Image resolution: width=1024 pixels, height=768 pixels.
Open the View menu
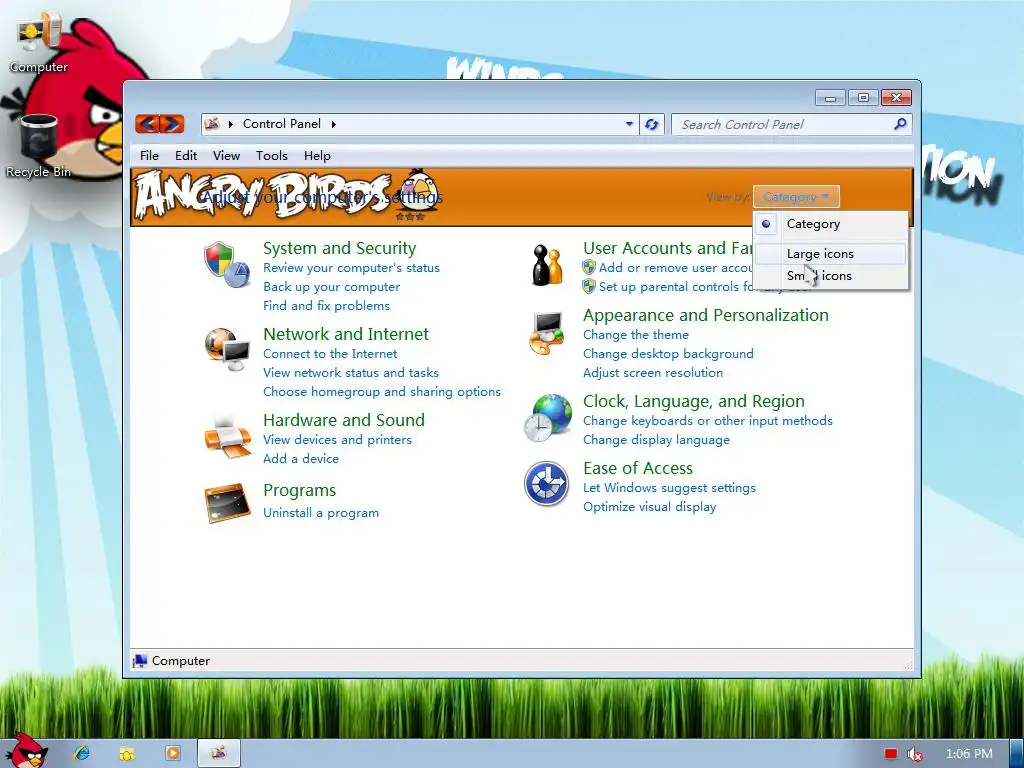[226, 155]
